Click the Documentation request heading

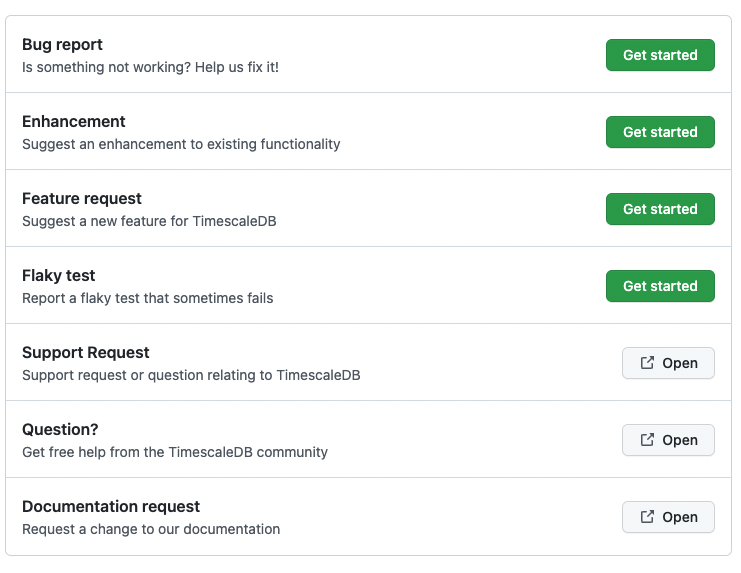tap(111, 507)
